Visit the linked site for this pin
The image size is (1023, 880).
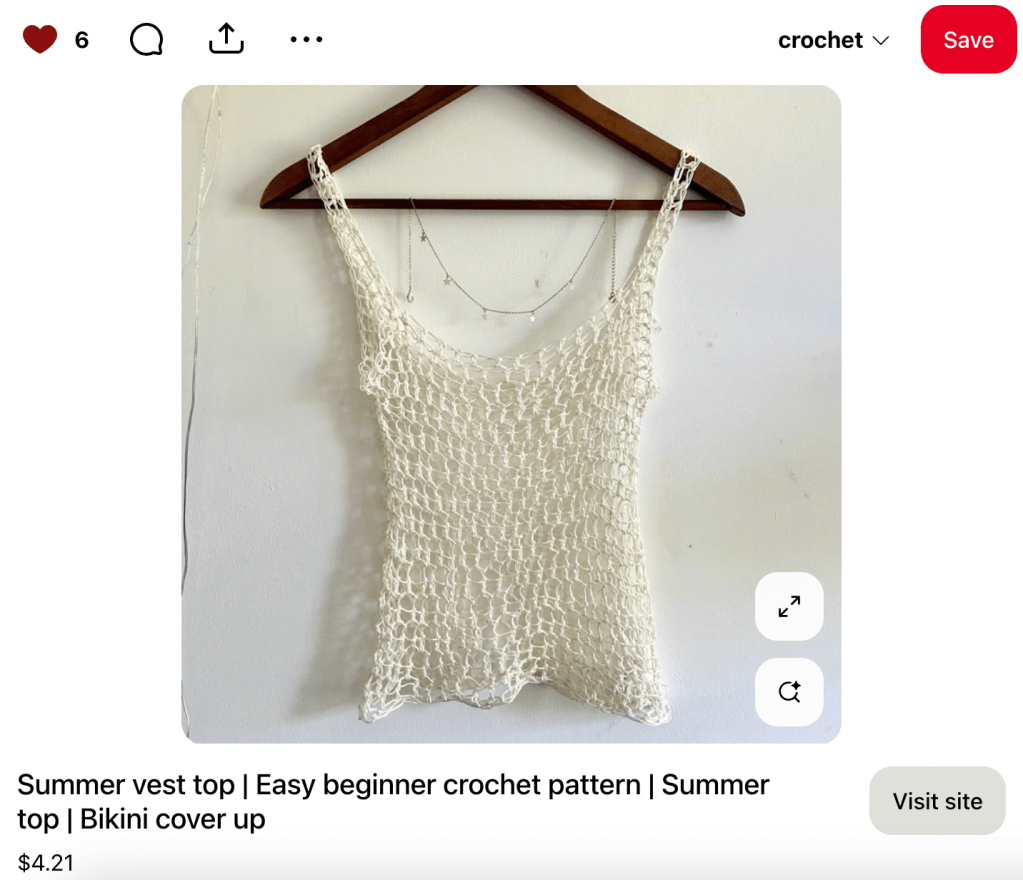(937, 800)
